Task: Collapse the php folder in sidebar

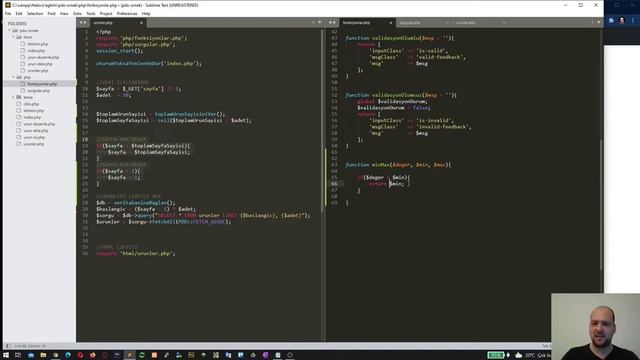Action: (13, 77)
